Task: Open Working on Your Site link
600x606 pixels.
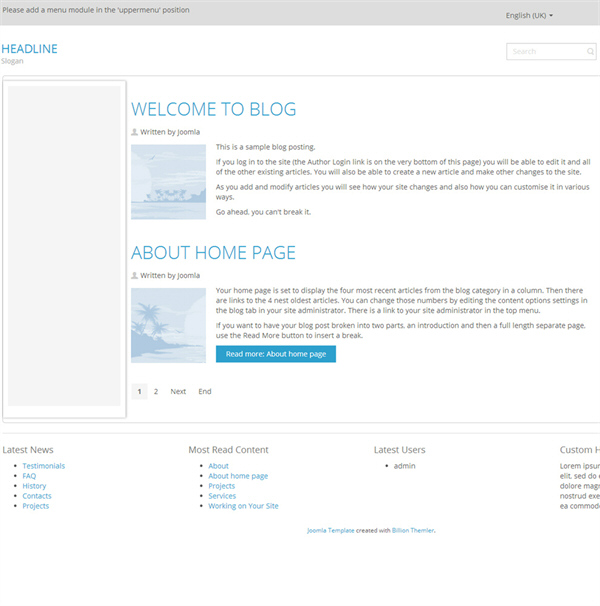Action: click(x=243, y=506)
